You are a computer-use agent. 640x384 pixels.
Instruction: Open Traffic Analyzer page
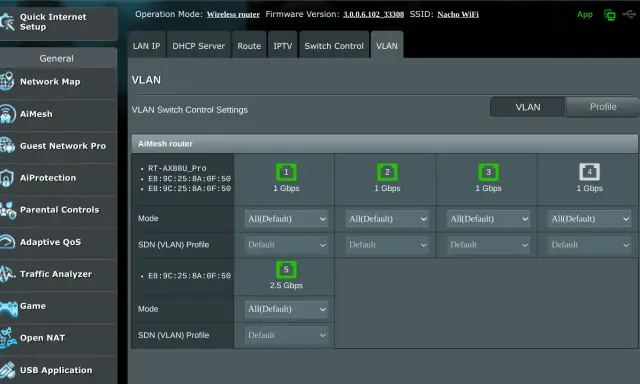click(58, 274)
